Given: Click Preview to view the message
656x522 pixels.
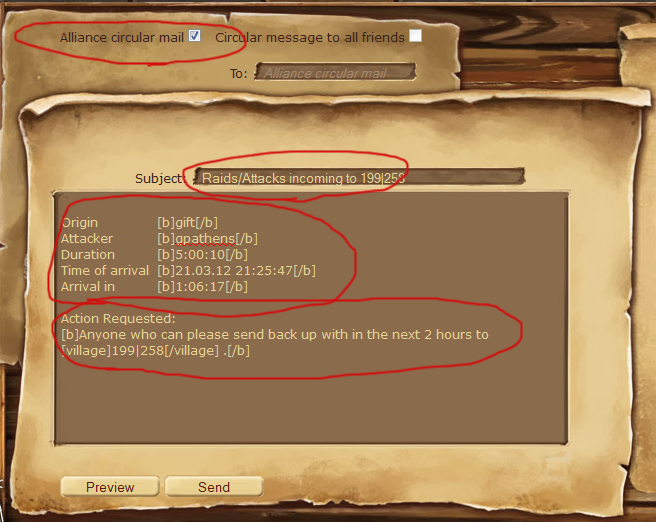Looking at the screenshot, I should [x=110, y=487].
